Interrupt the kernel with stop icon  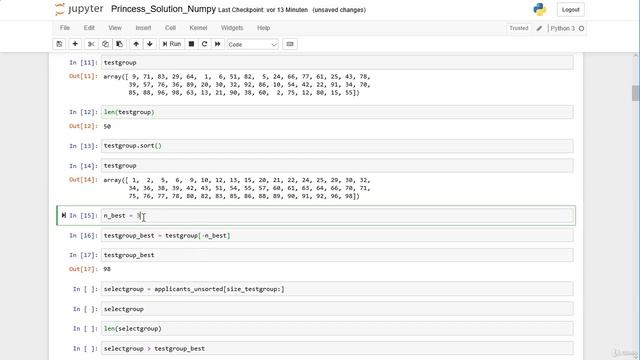[x=191, y=44]
